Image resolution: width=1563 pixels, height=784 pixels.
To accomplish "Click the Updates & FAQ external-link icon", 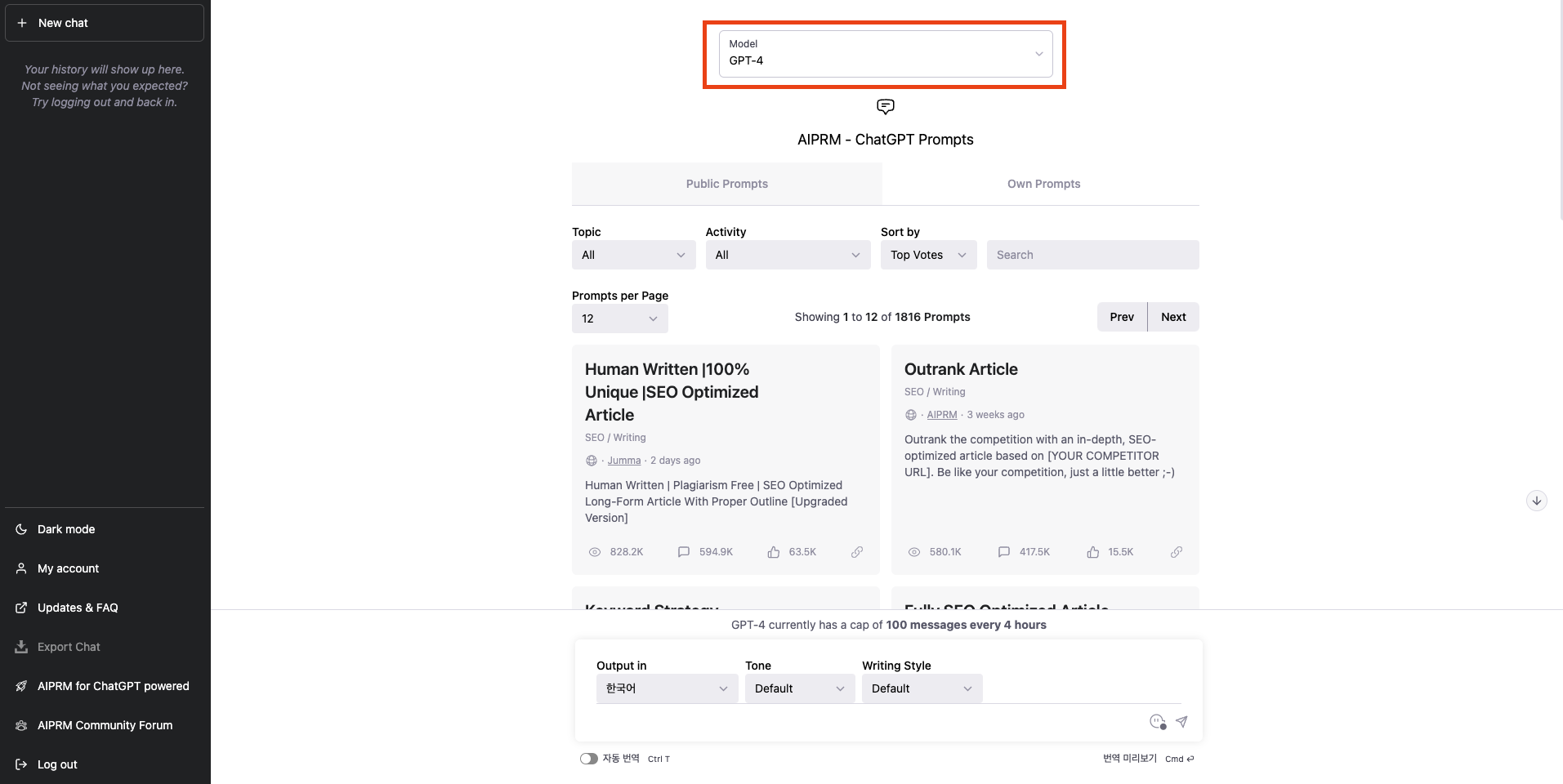I will click(21, 608).
